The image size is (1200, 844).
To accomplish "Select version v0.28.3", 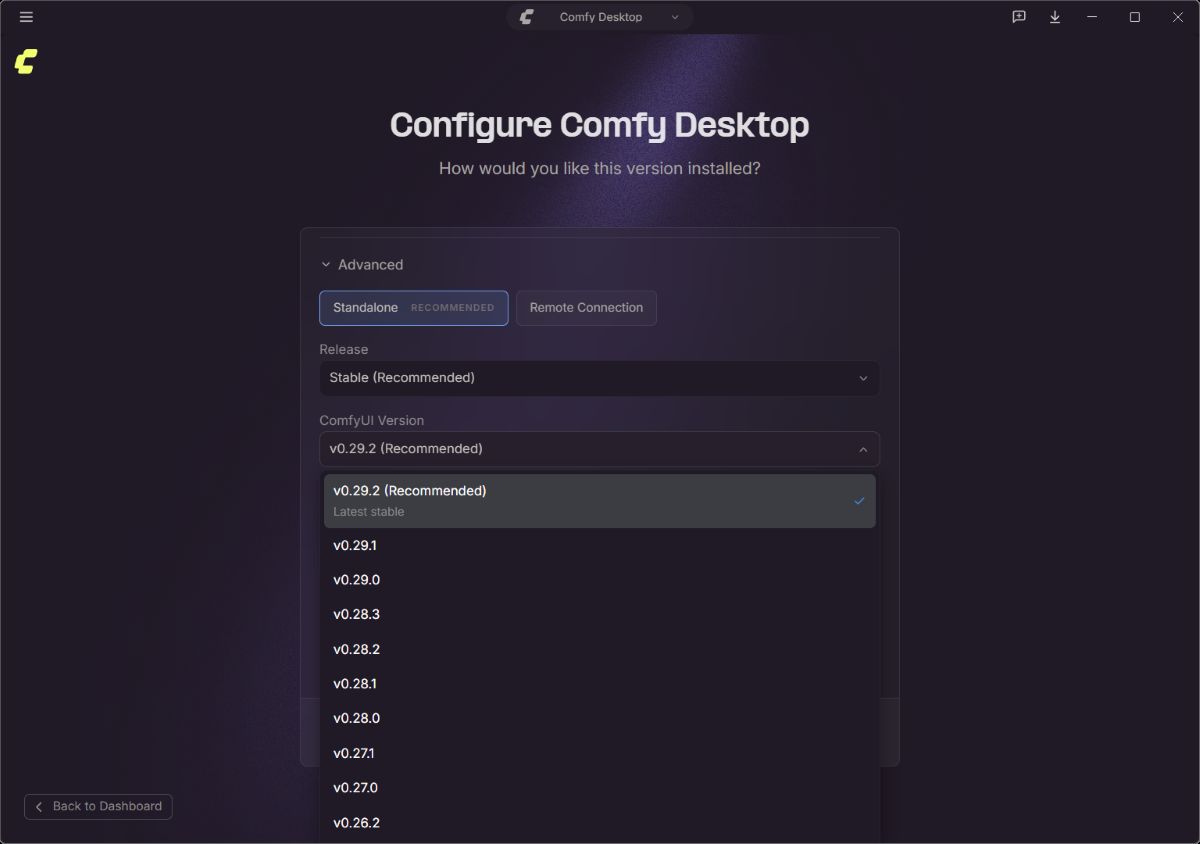I will click(600, 615).
